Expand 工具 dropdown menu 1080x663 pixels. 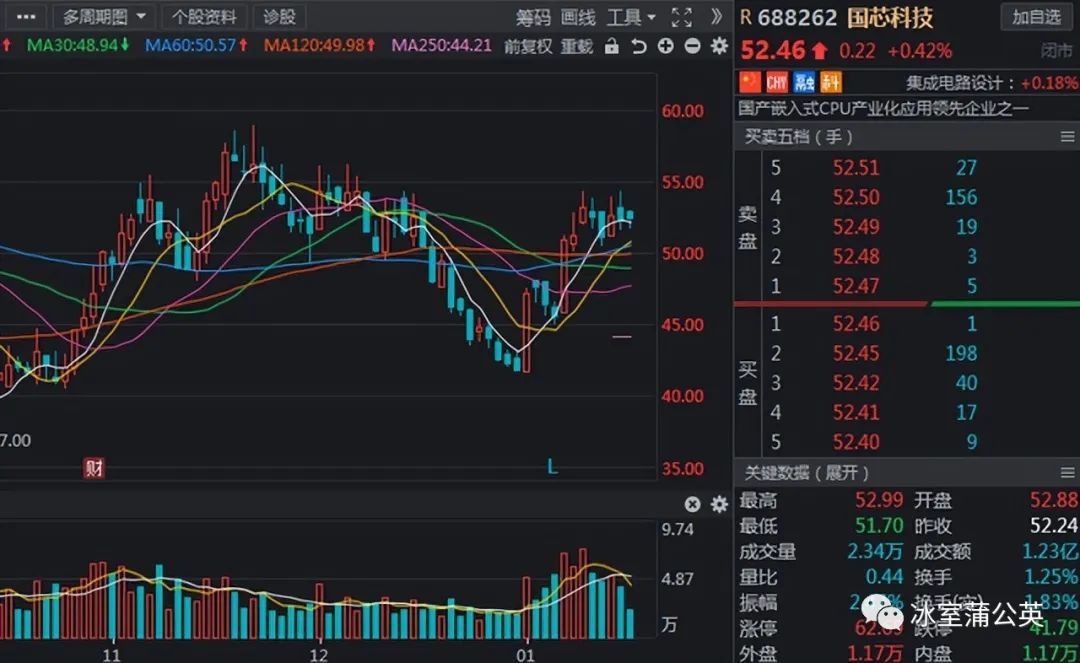pos(631,17)
